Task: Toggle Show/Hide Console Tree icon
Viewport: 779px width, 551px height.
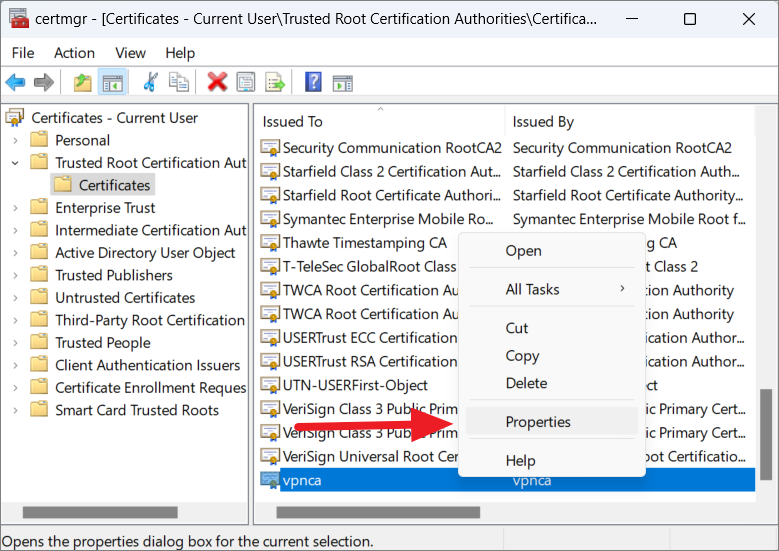Action: (113, 82)
